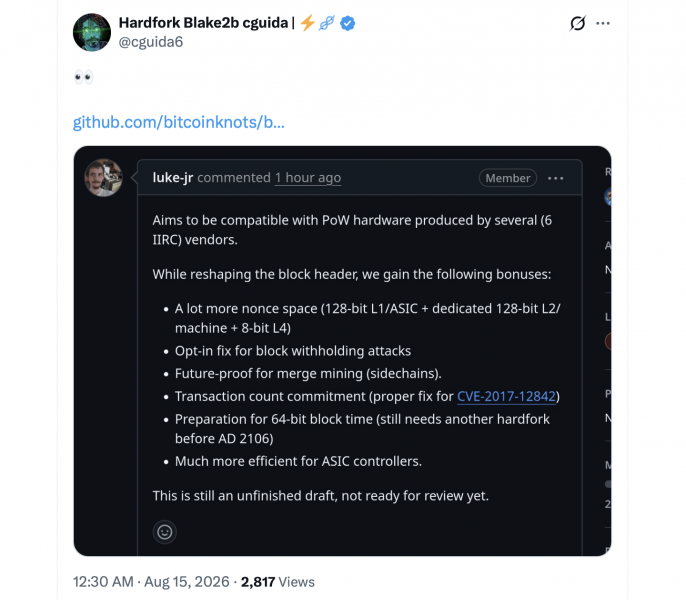Open the Grok explain-post icon

[x=577, y=23]
